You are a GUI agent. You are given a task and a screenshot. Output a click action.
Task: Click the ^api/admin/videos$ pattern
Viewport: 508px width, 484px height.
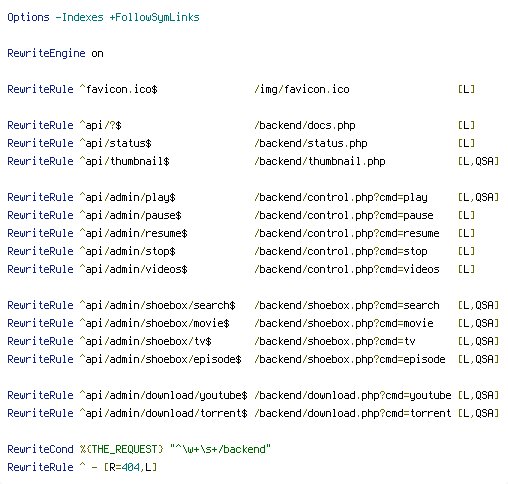[134, 269]
